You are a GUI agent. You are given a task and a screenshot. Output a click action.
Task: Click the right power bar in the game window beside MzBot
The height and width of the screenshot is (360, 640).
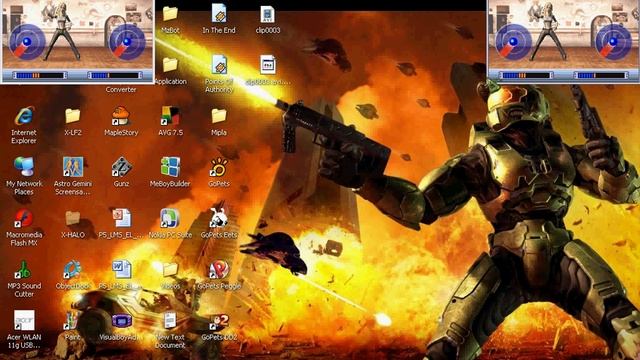[x=114, y=76]
